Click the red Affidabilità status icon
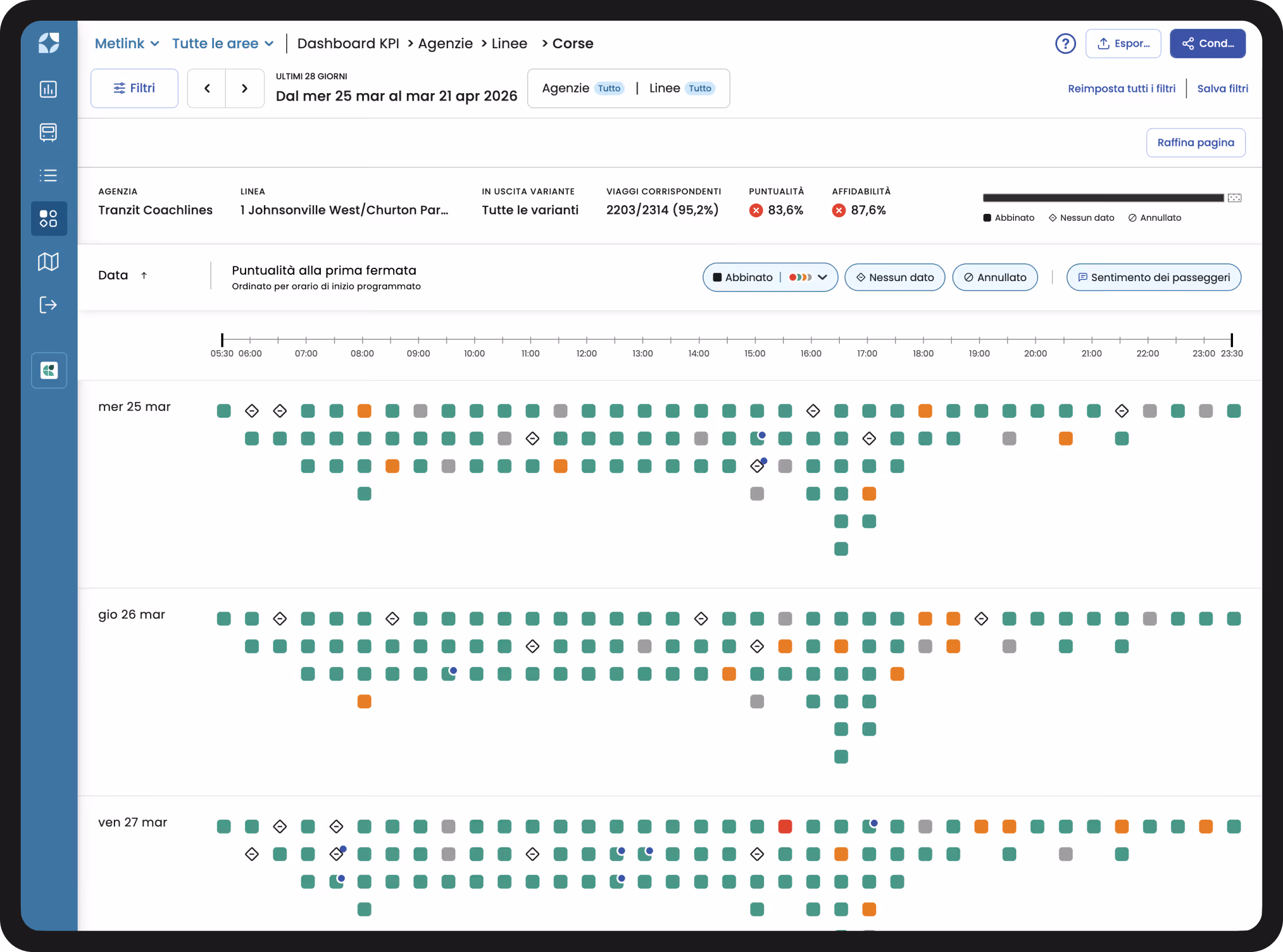 click(x=839, y=210)
